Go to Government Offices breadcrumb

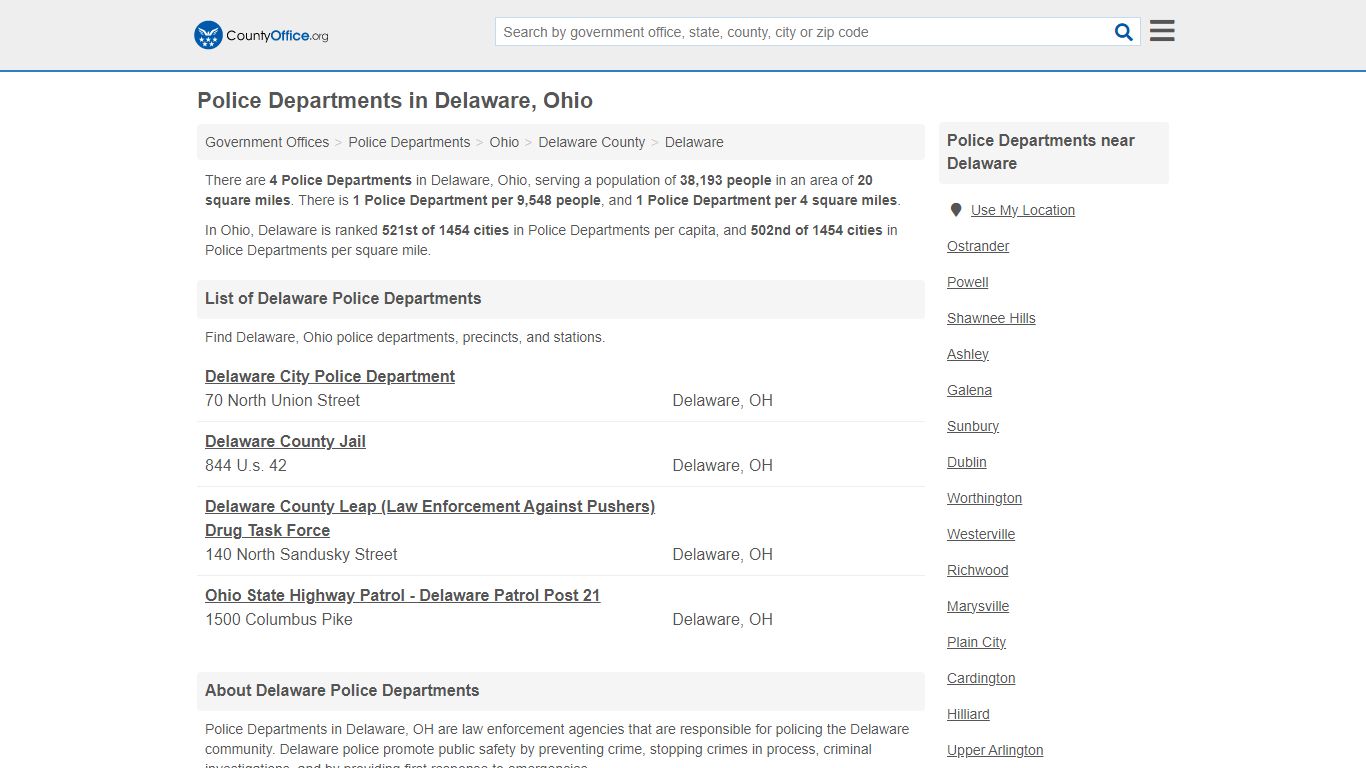[x=267, y=142]
